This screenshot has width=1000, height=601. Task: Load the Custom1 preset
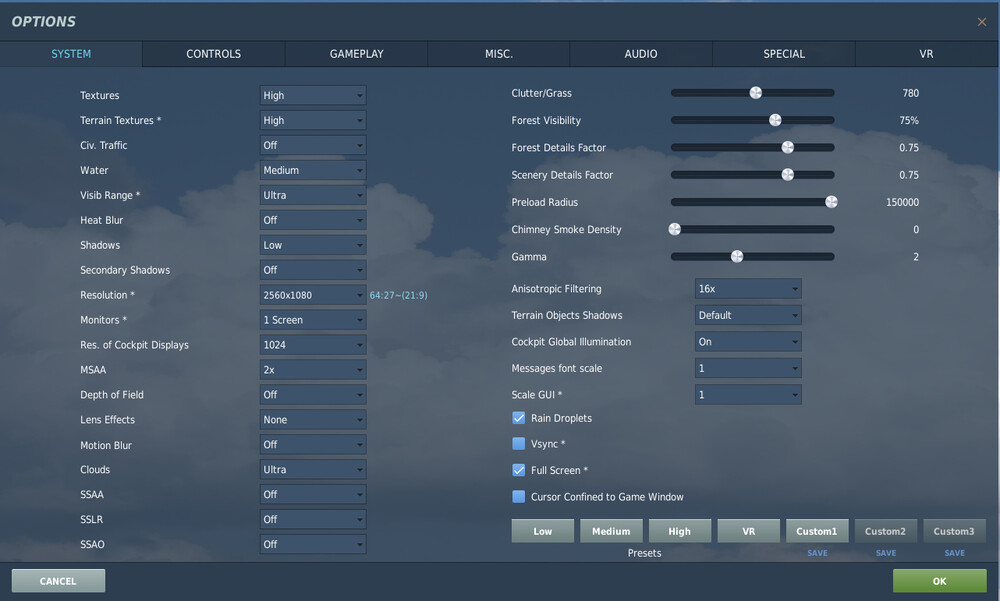pyautogui.click(x=817, y=530)
